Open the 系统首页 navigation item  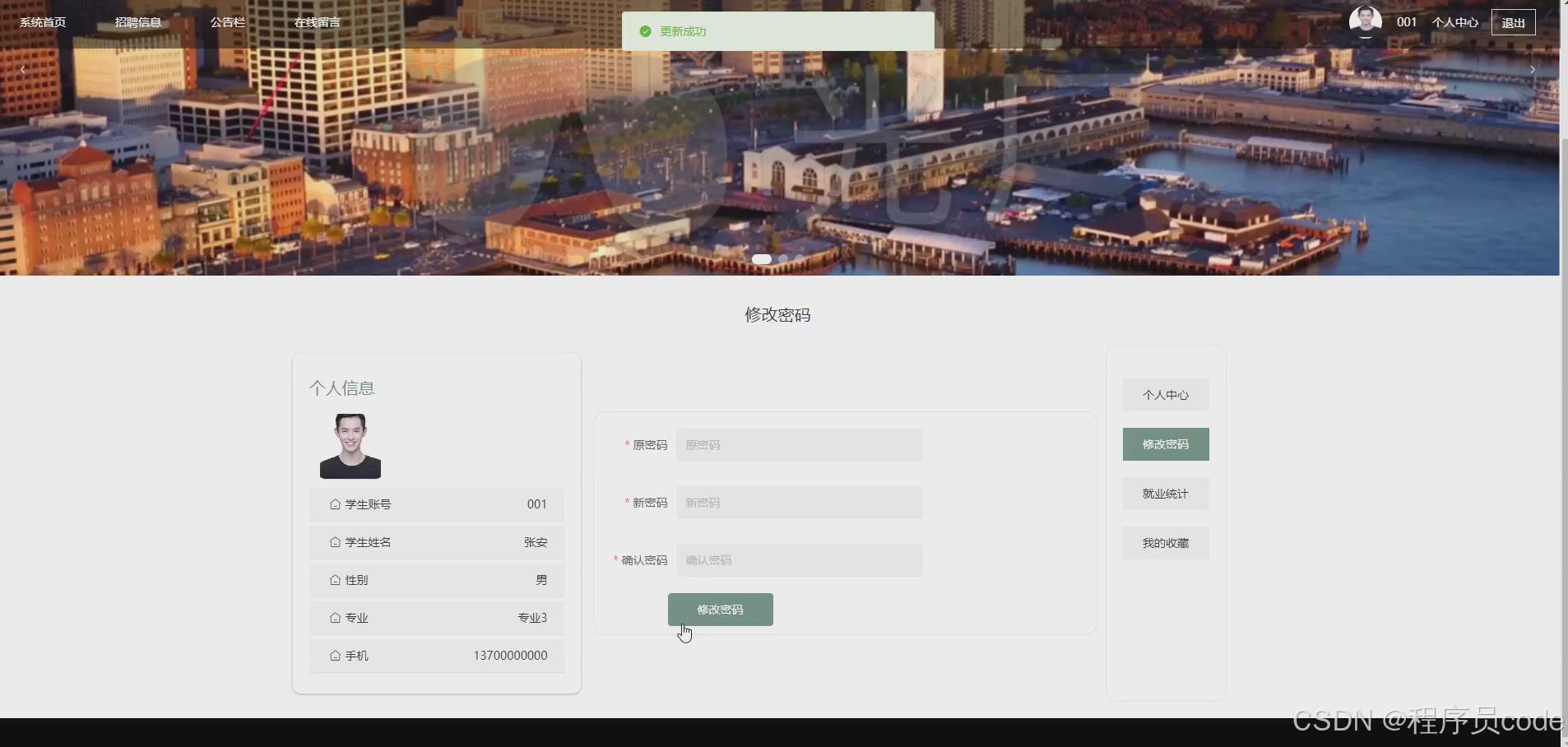(43, 22)
